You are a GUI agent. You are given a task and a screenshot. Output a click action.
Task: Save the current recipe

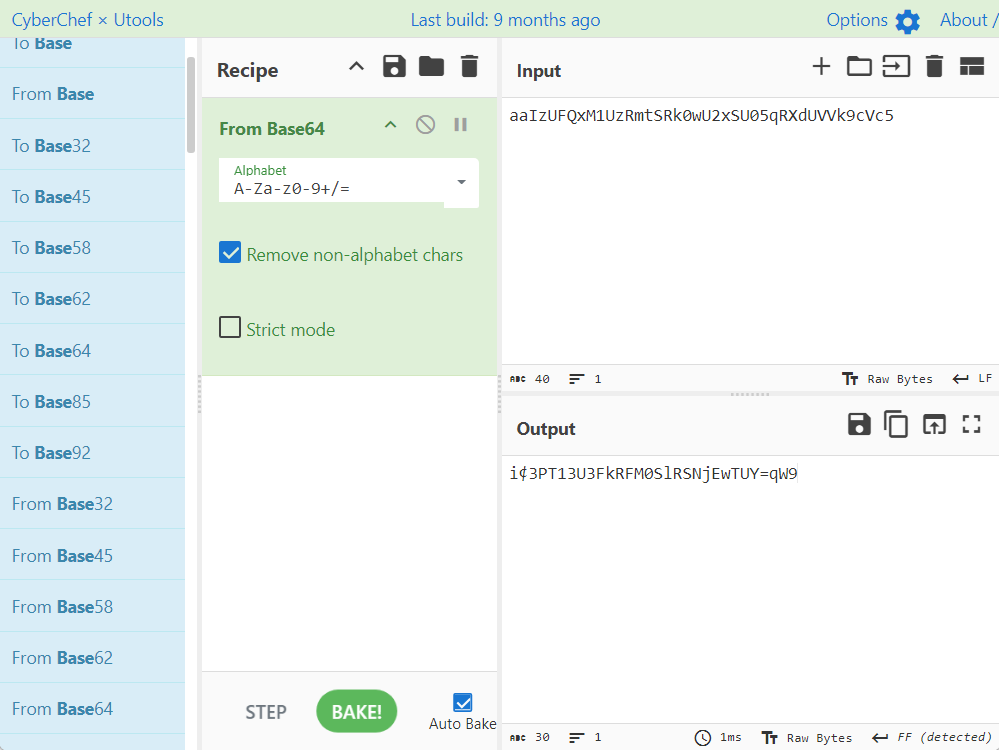tap(394, 67)
